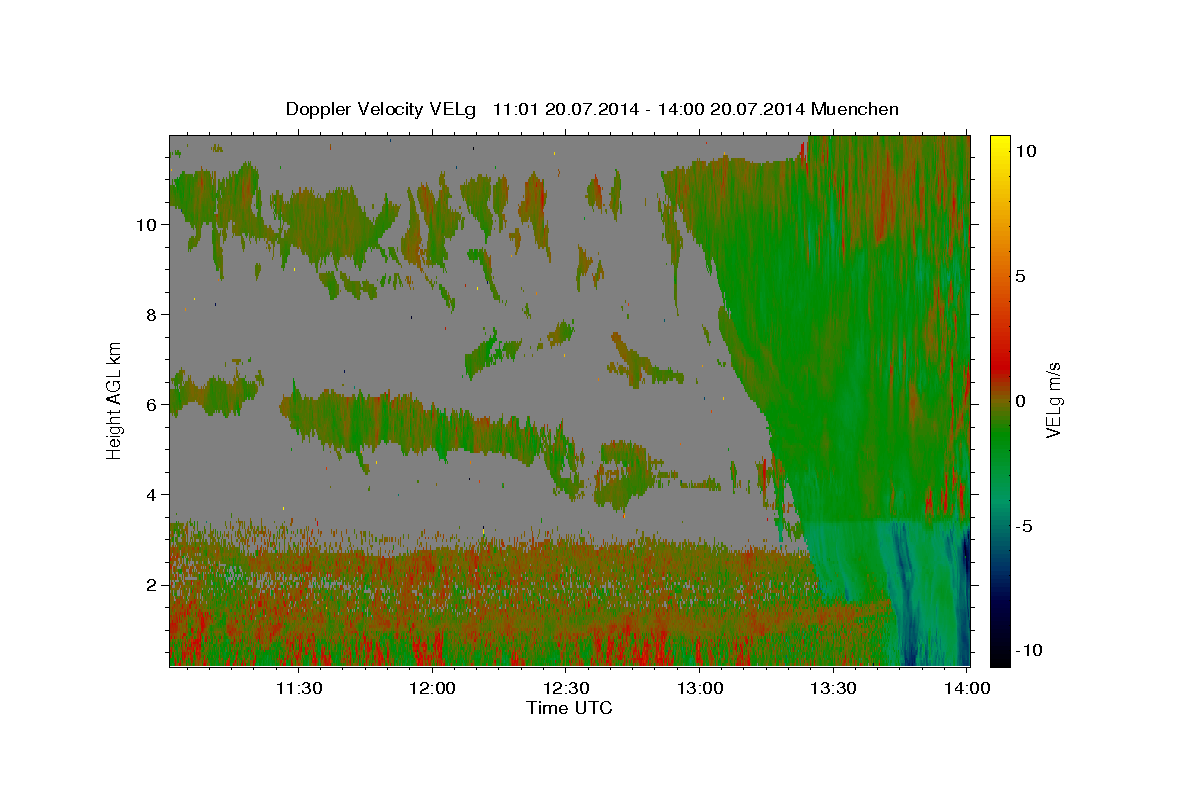This screenshot has height=800, width=1200.
Task: Click the 13:30 time tick label
Action: [x=832, y=688]
